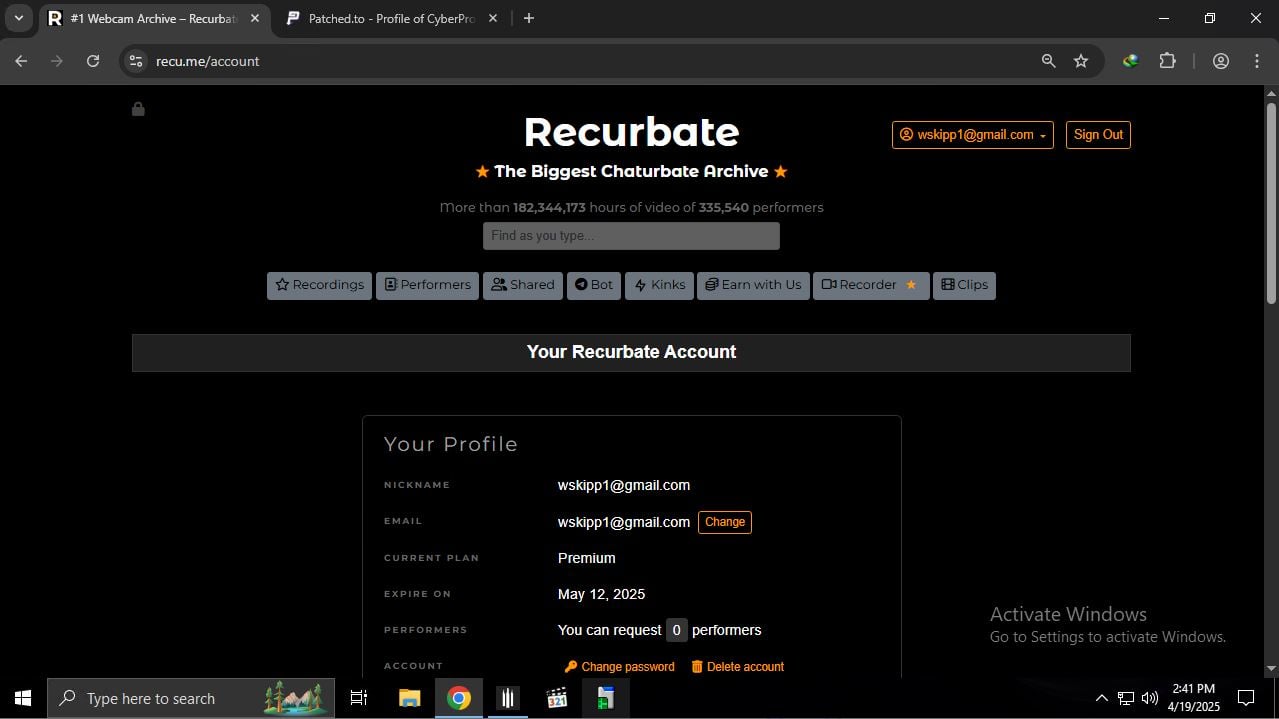Click the taskbar search box
The width and height of the screenshot is (1279, 719).
(x=191, y=698)
